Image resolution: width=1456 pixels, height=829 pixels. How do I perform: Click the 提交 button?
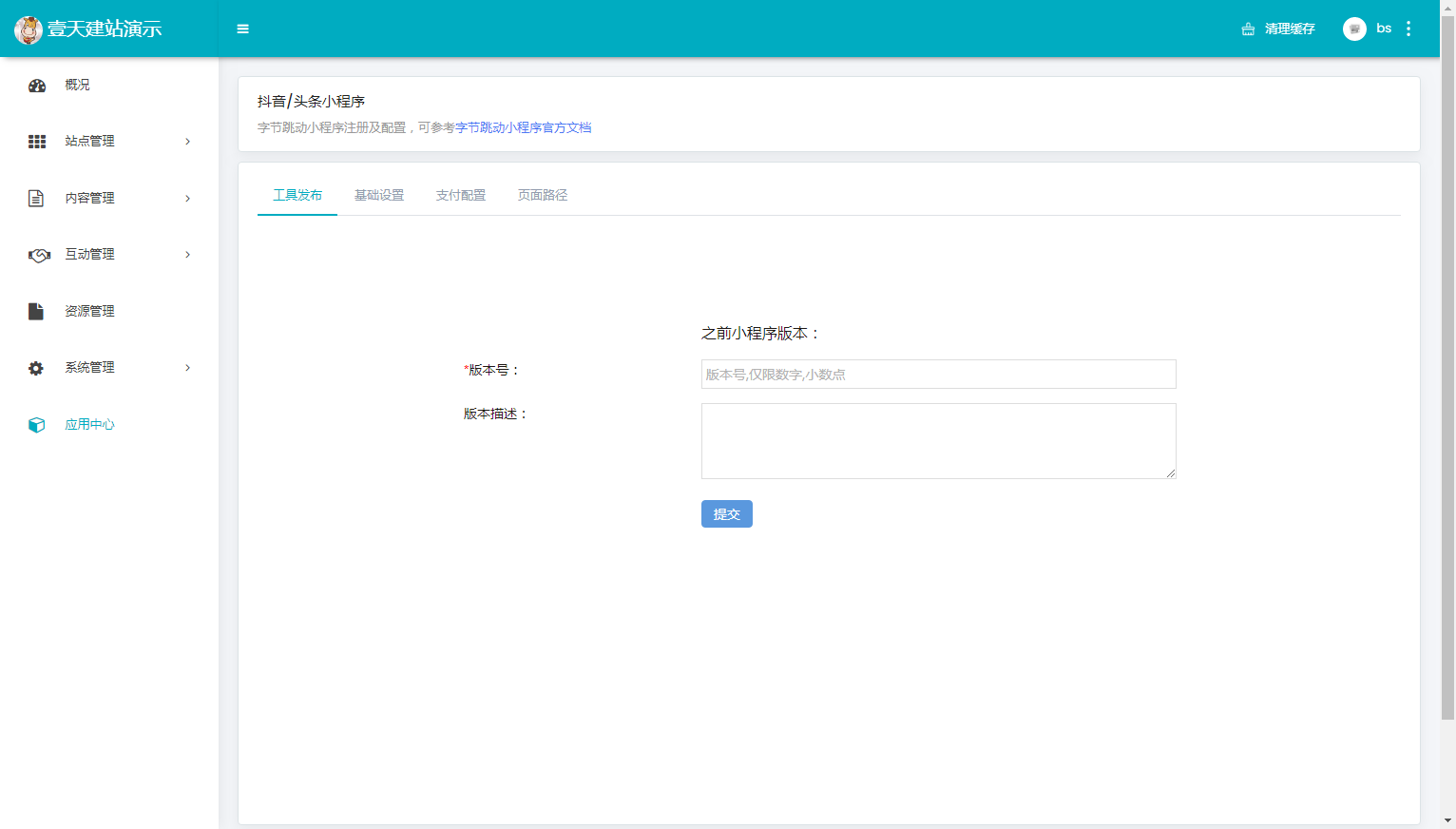[727, 513]
